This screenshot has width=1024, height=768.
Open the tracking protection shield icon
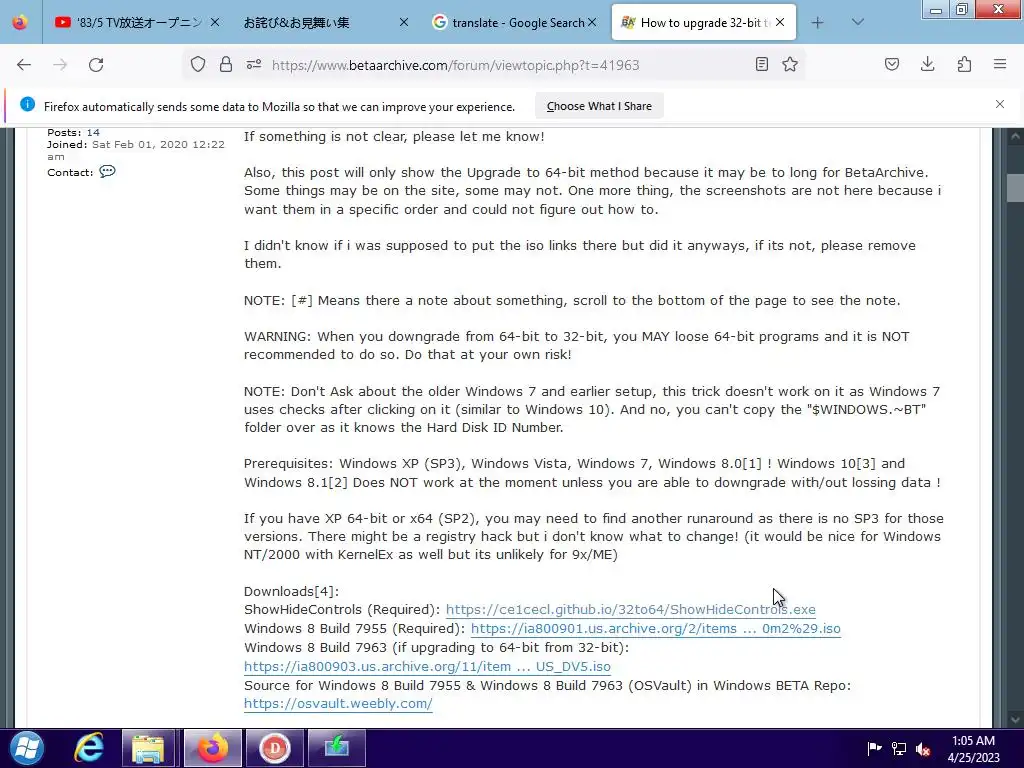tap(198, 64)
